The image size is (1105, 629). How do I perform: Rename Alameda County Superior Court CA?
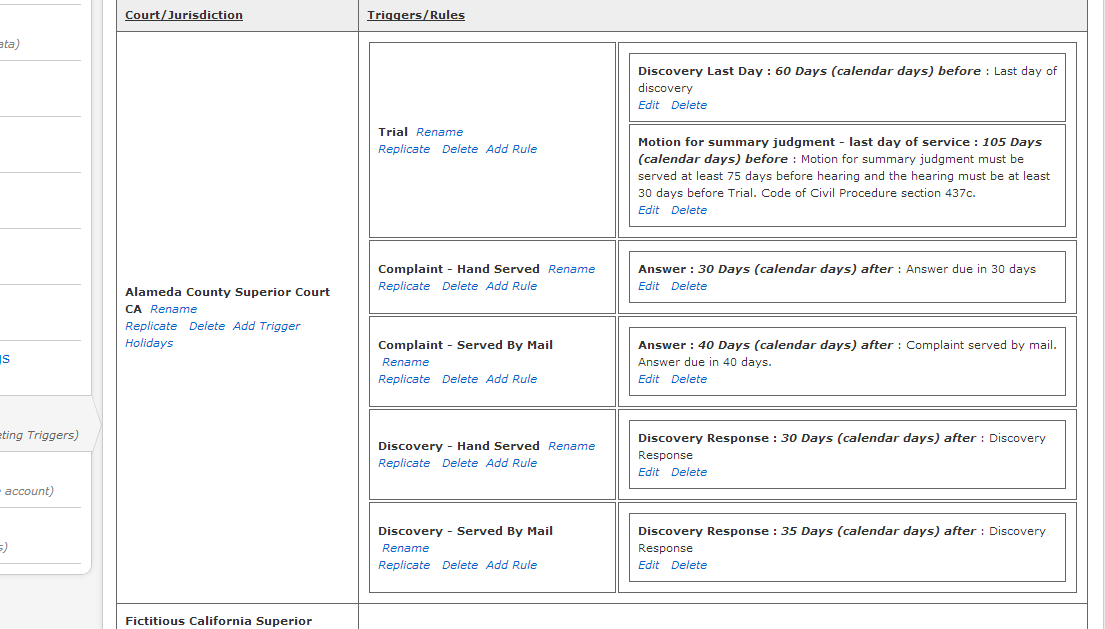[173, 309]
